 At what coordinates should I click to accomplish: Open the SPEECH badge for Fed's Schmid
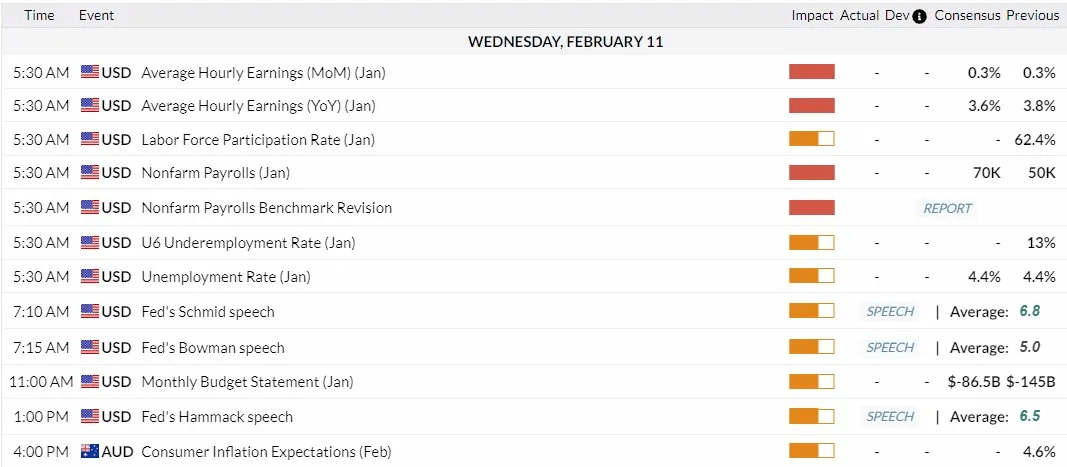coord(890,311)
